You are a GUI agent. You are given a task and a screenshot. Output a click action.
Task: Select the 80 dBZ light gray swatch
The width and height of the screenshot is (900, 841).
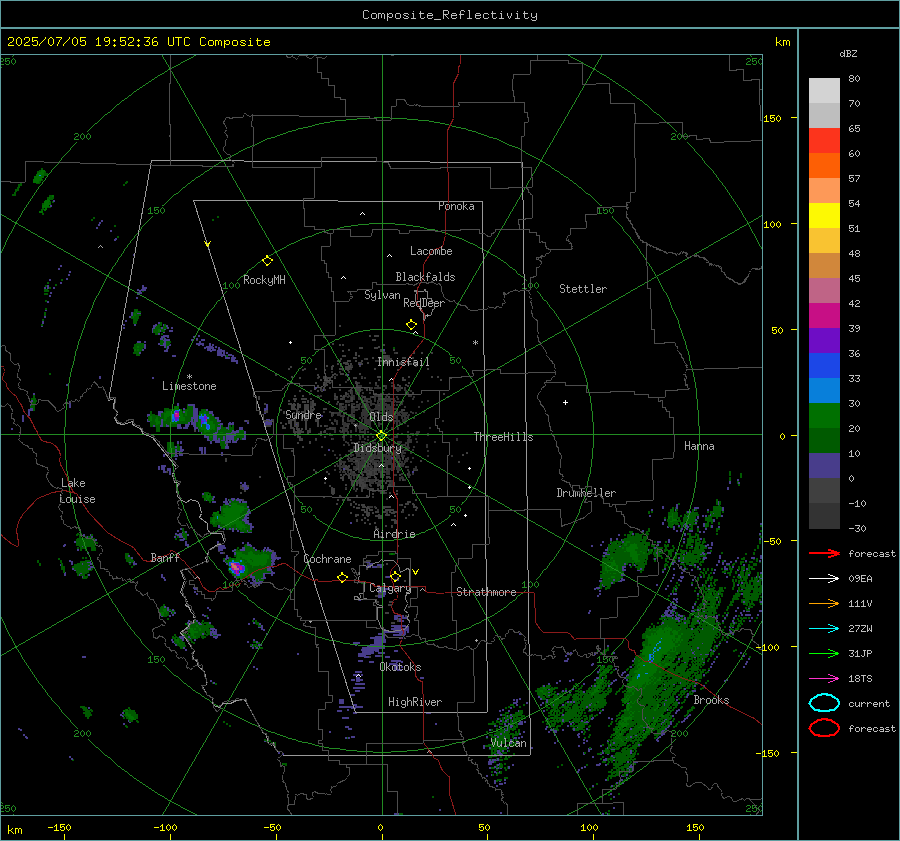pyautogui.click(x=824, y=90)
